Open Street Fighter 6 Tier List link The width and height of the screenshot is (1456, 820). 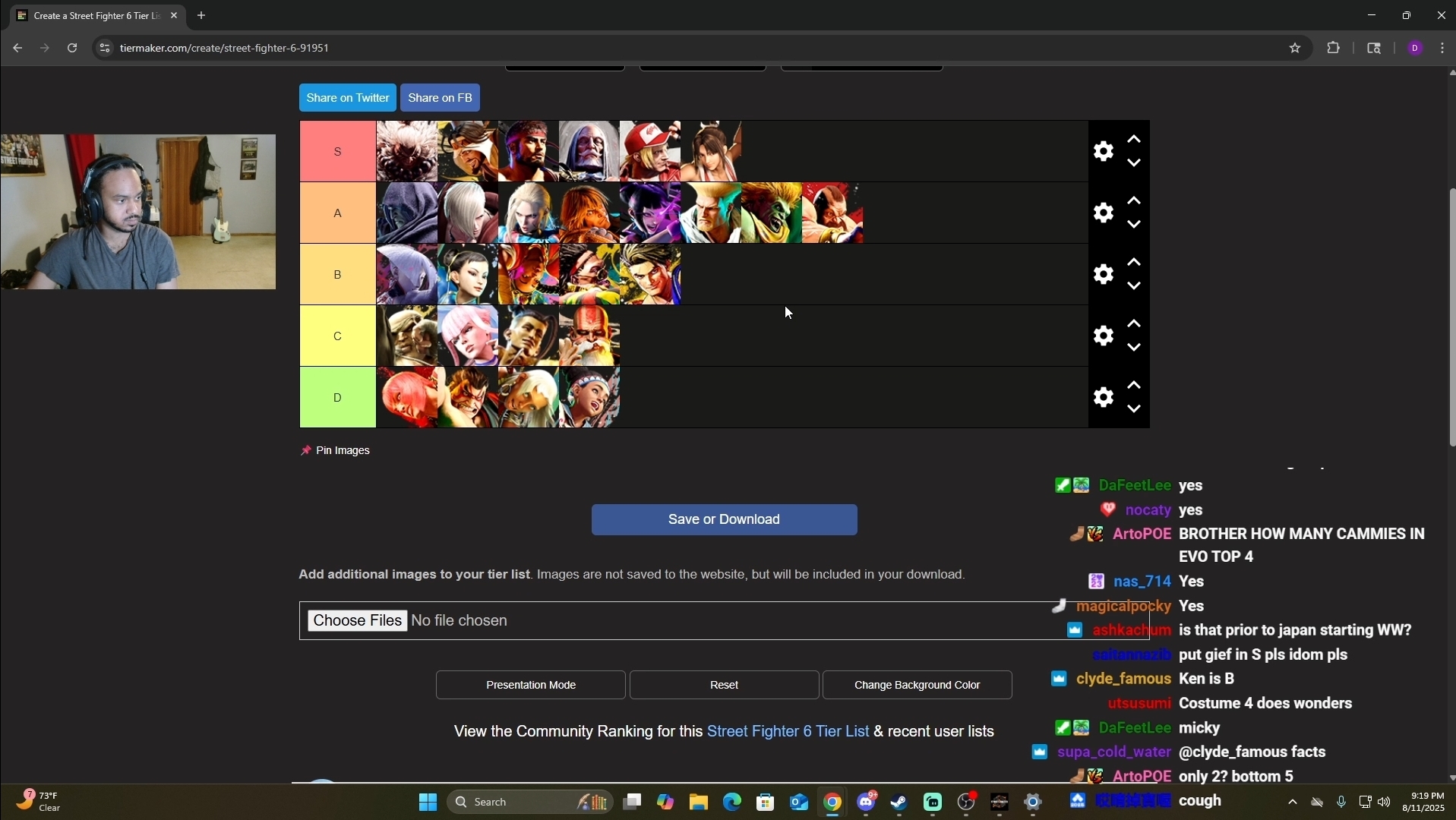[788, 731]
